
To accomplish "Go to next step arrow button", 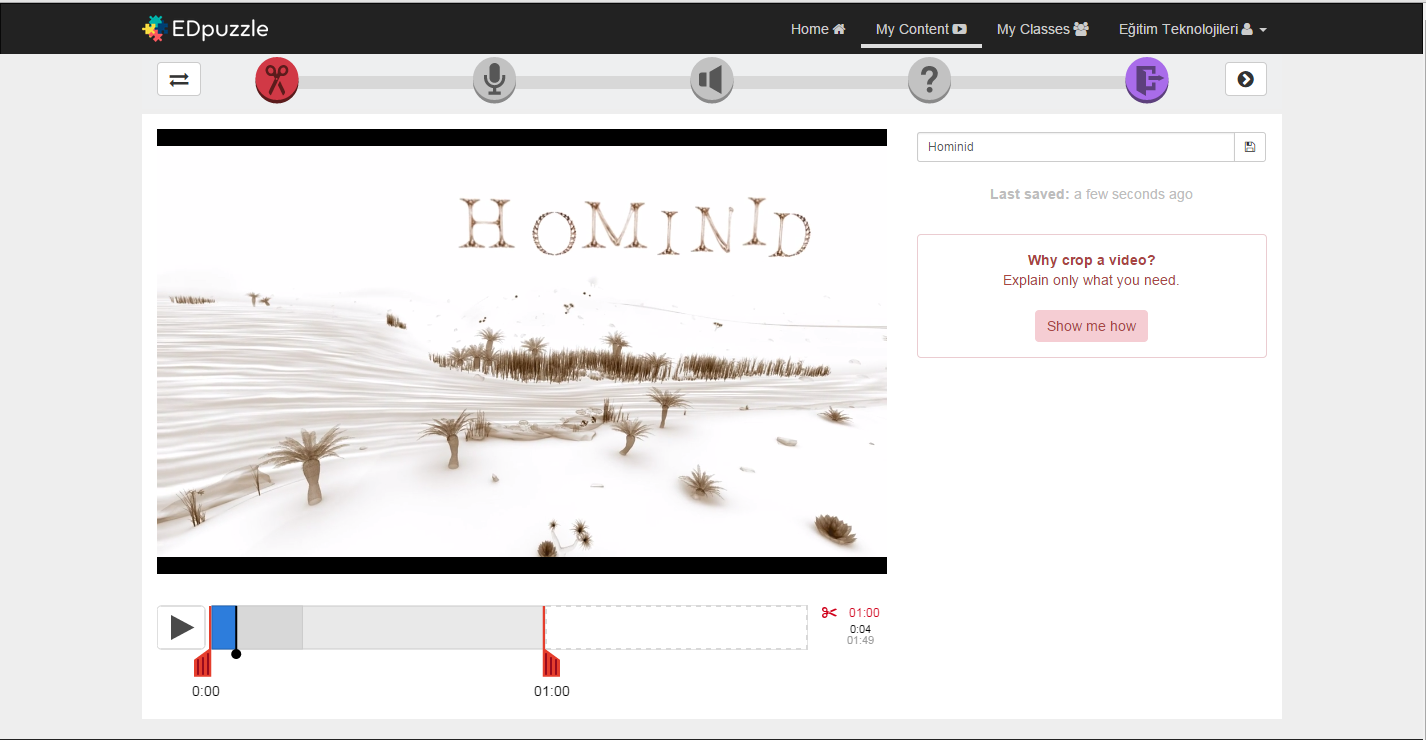I will point(1245,79).
